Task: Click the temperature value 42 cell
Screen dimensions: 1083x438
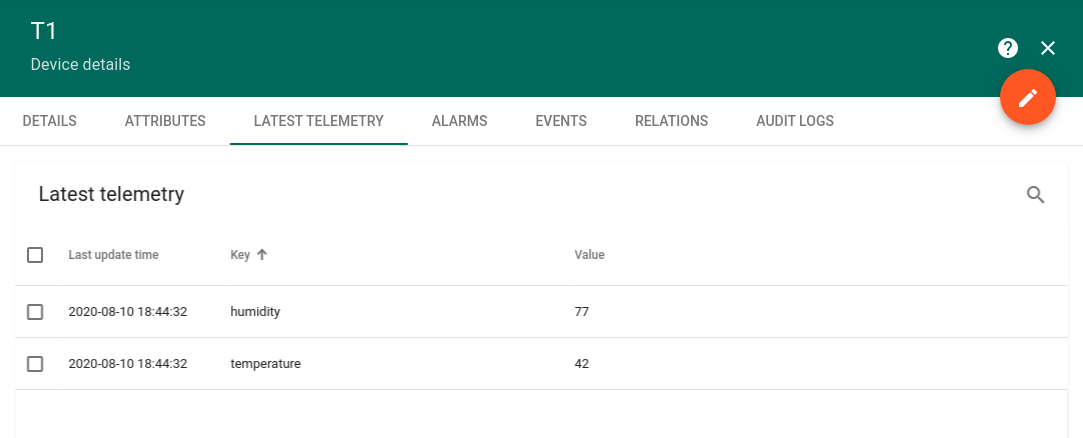Action: 582,363
